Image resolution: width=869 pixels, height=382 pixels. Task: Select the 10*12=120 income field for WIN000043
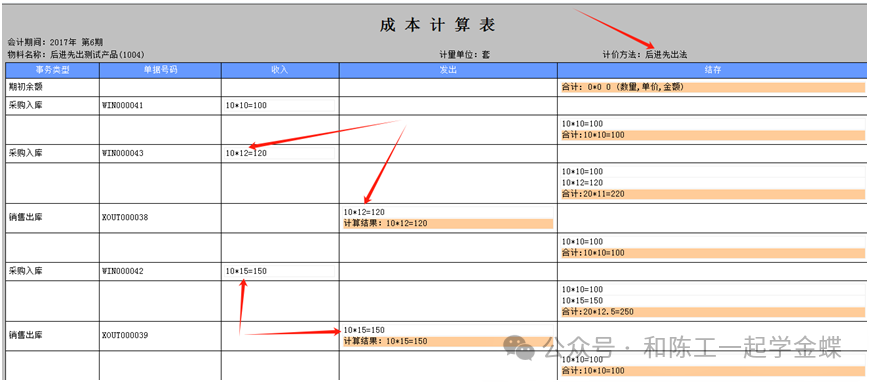pos(280,153)
